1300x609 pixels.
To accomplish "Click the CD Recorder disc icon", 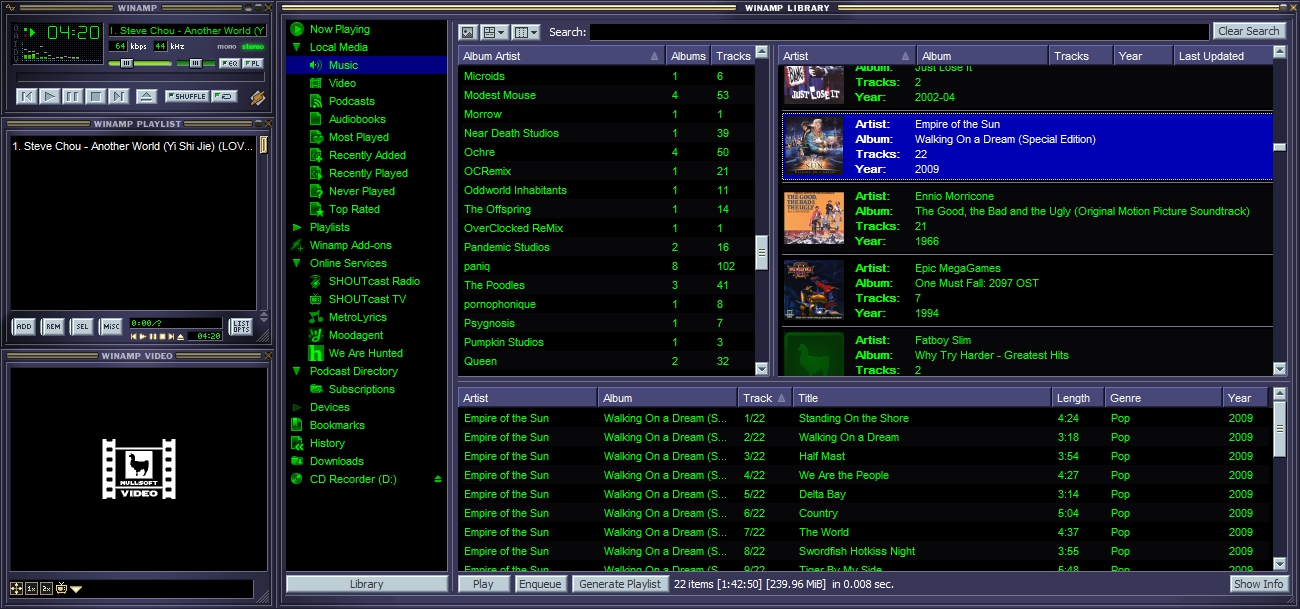I will (x=297, y=479).
